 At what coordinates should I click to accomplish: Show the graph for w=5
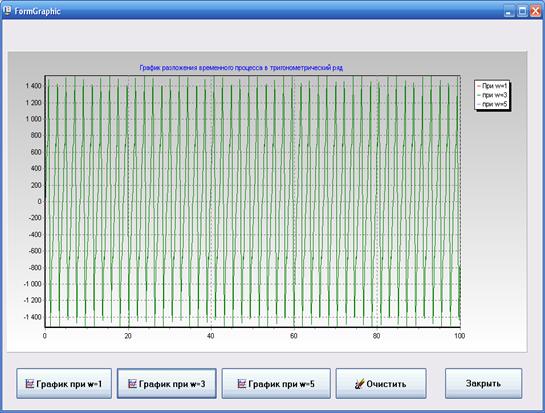point(276,383)
